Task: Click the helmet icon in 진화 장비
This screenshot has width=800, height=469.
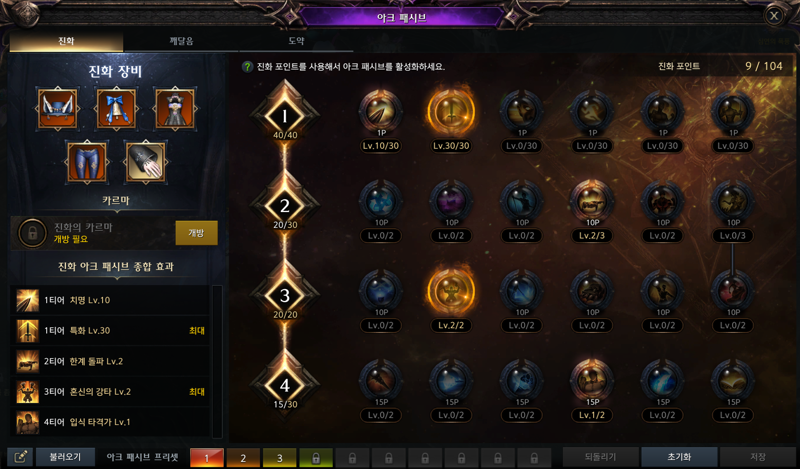Action: click(x=58, y=109)
